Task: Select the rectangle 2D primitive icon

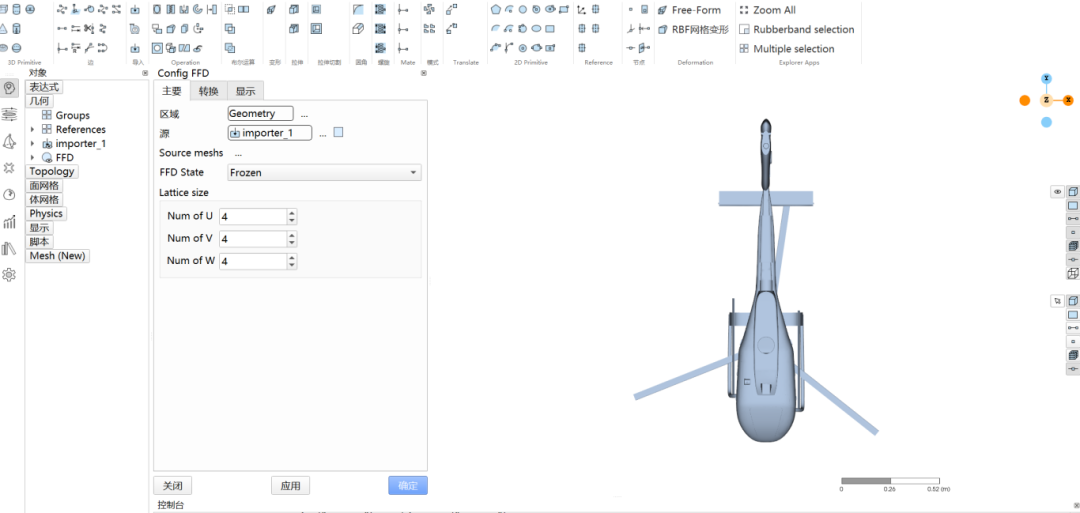Action: pyautogui.click(x=550, y=29)
